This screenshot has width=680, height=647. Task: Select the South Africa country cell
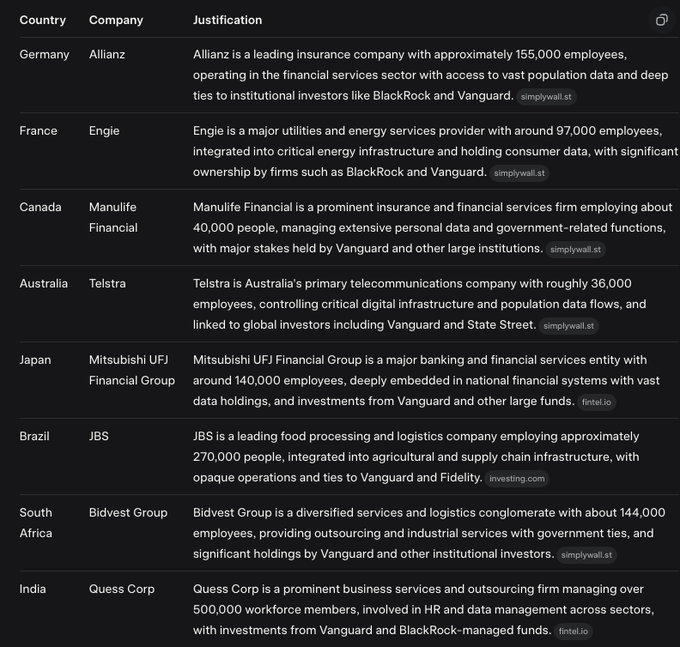pyautogui.click(x=36, y=522)
